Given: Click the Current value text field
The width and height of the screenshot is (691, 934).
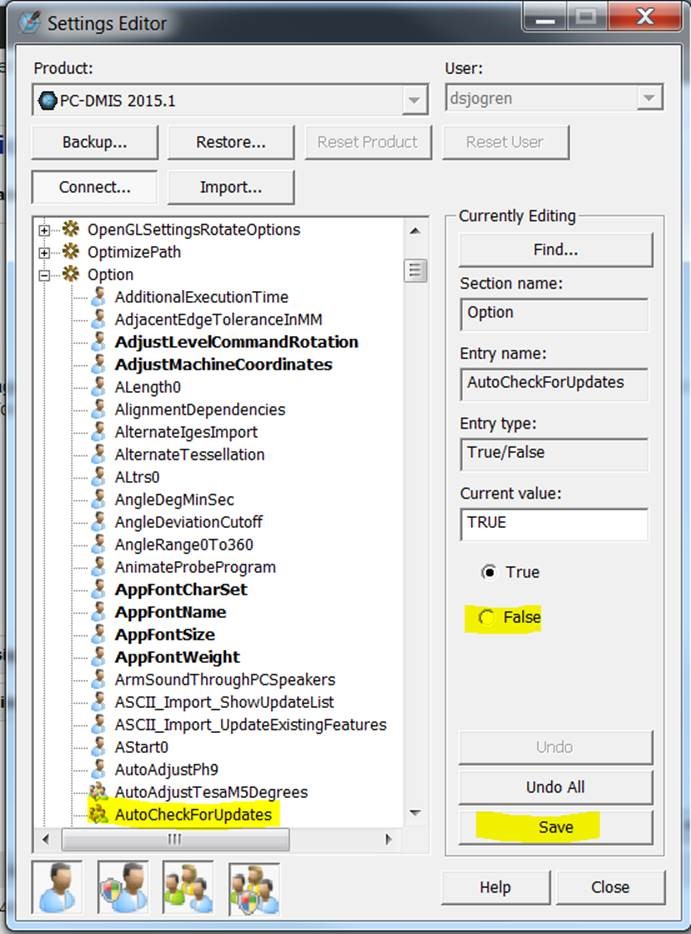Looking at the screenshot, I should pos(554,524).
